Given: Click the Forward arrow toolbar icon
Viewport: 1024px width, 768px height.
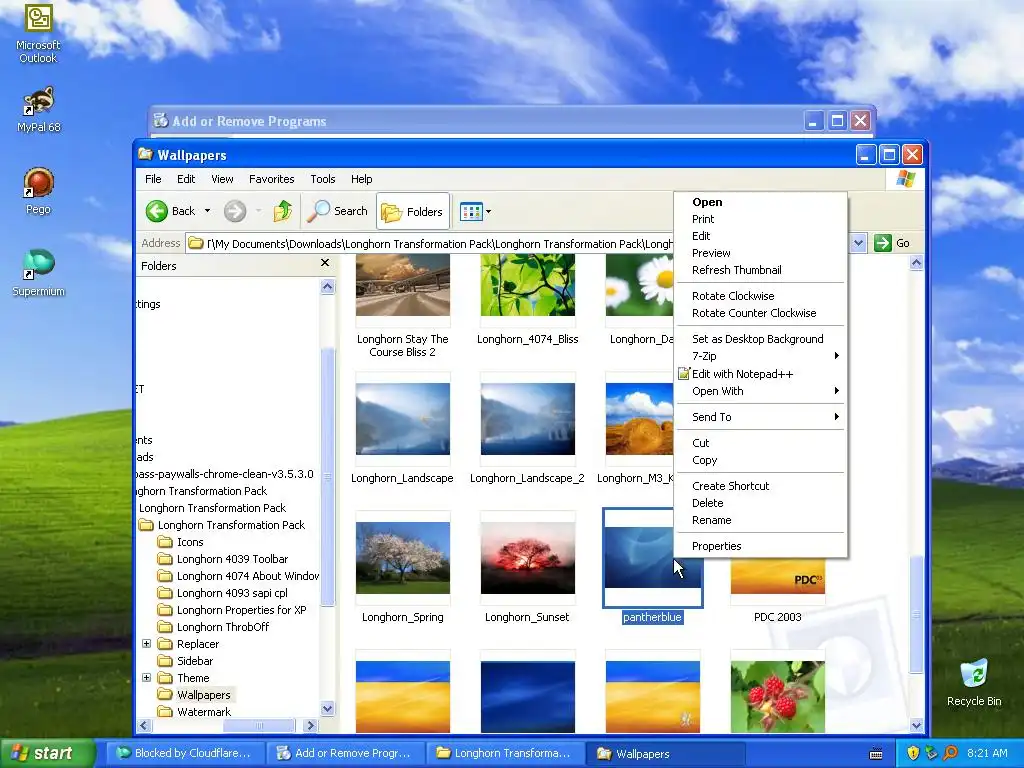Looking at the screenshot, I should tap(235, 211).
